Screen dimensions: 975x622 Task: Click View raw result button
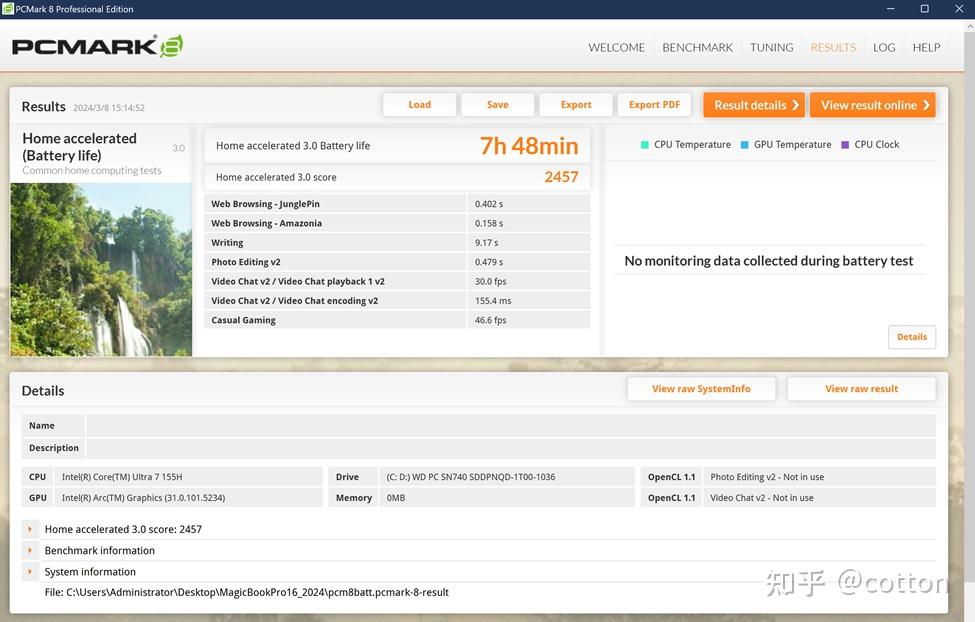click(x=861, y=389)
